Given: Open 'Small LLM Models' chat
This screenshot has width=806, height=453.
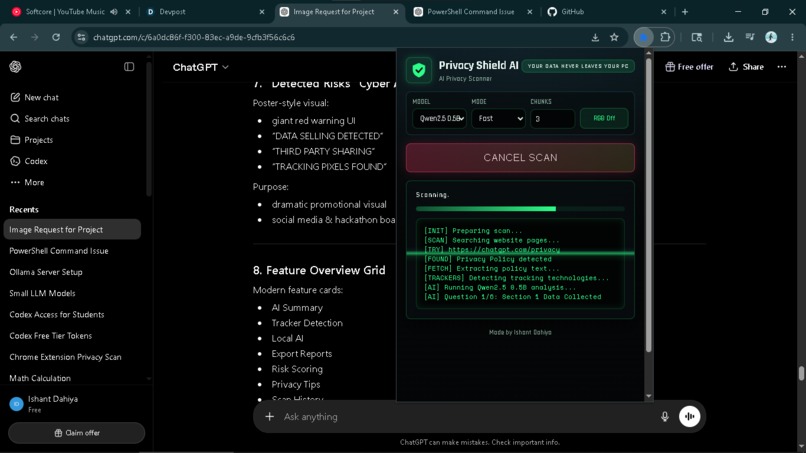Looking at the screenshot, I should 42,293.
